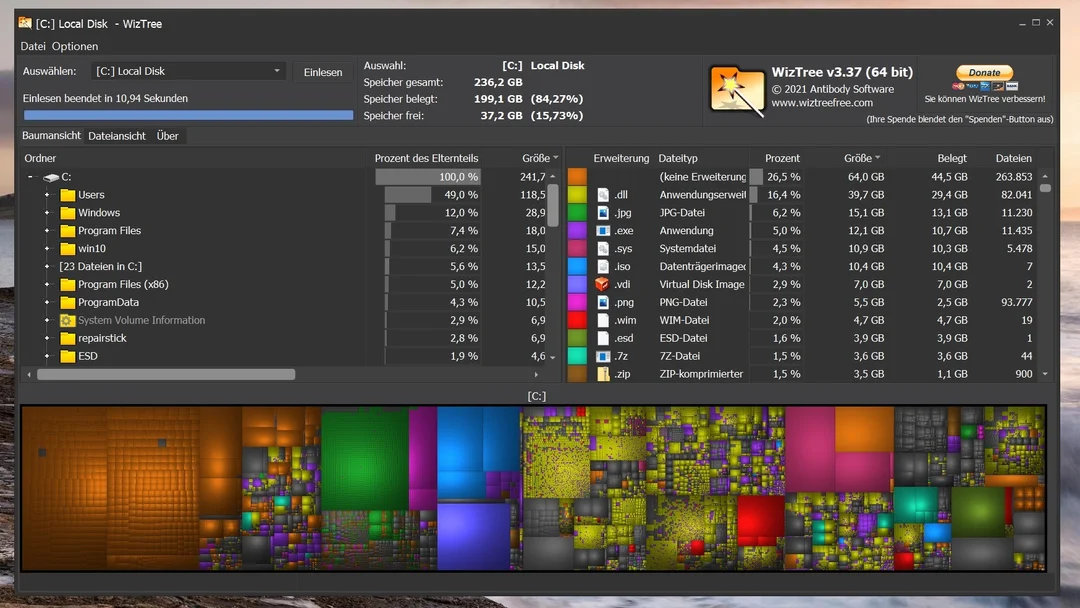This screenshot has height=608, width=1080.
Task: Expand the Windows folder node
Action: tap(47, 213)
